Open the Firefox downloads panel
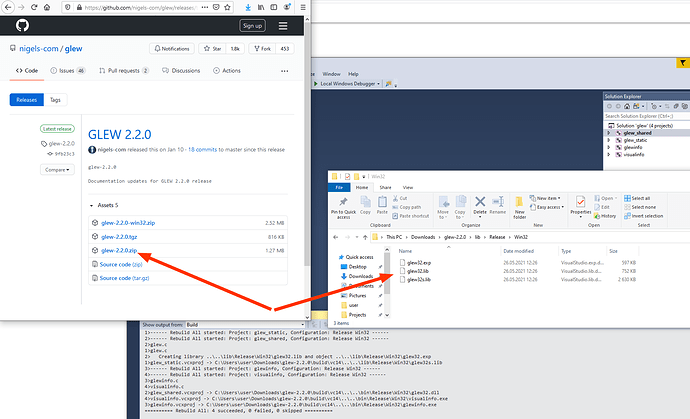Viewport: 690px width, 419px height. 248,7
